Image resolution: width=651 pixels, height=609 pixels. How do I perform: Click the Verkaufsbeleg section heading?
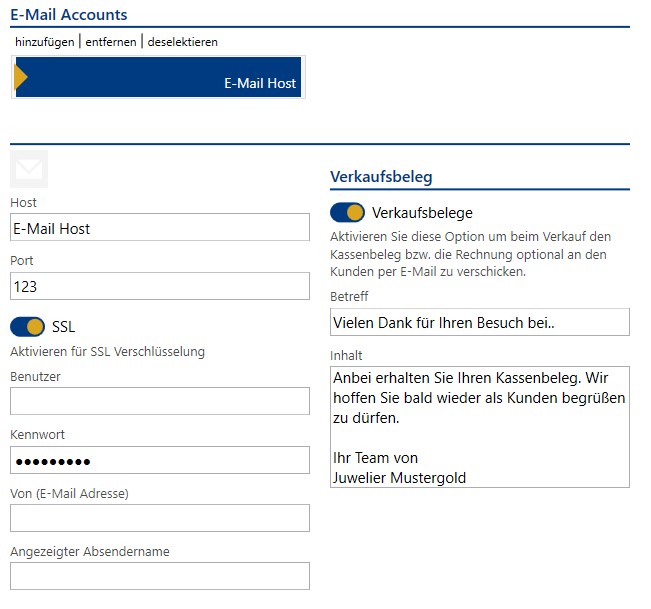(381, 176)
